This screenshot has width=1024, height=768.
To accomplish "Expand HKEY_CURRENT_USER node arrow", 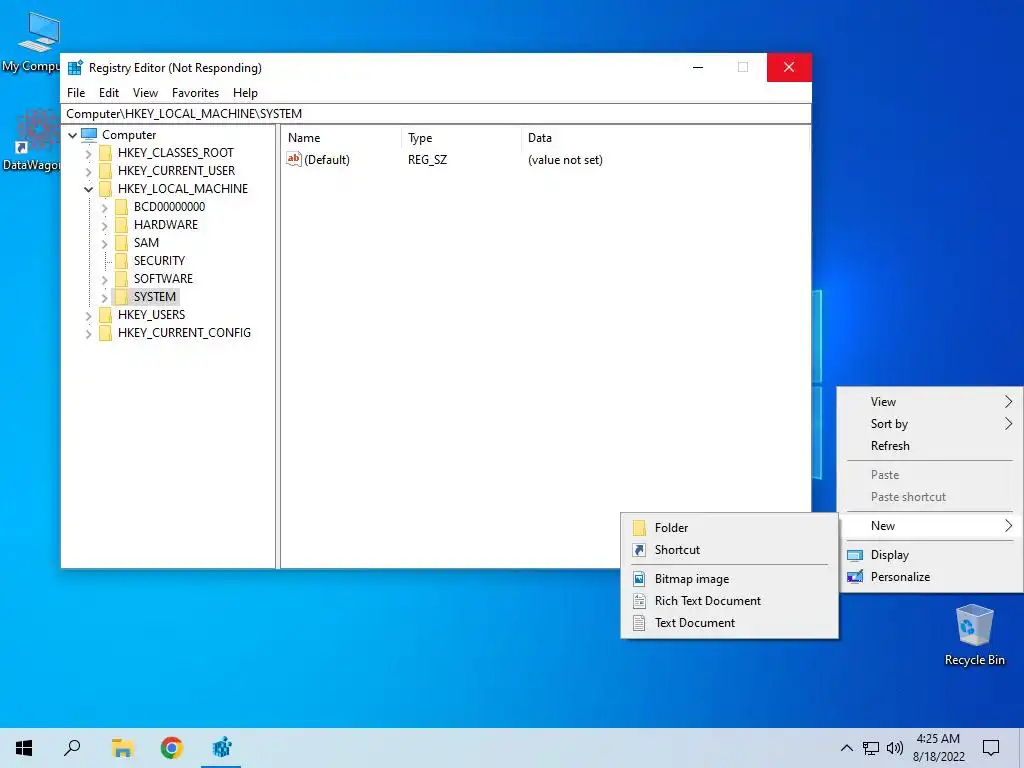I will point(89,172).
